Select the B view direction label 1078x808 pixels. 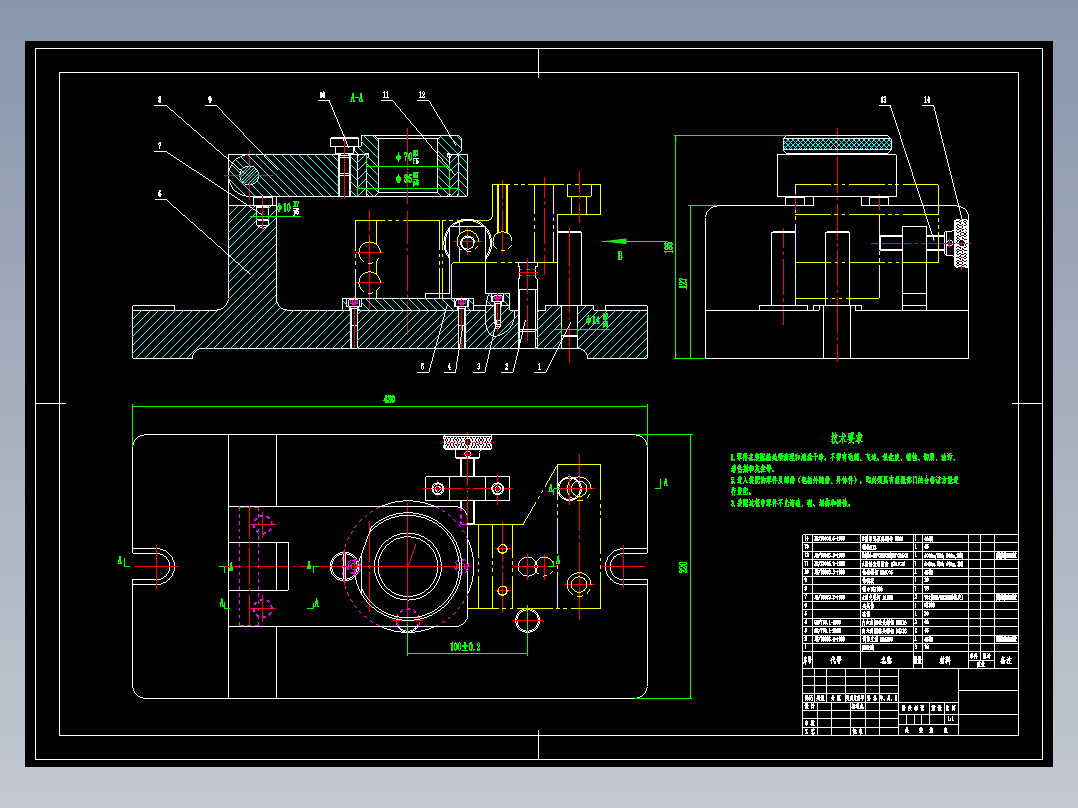tap(619, 256)
